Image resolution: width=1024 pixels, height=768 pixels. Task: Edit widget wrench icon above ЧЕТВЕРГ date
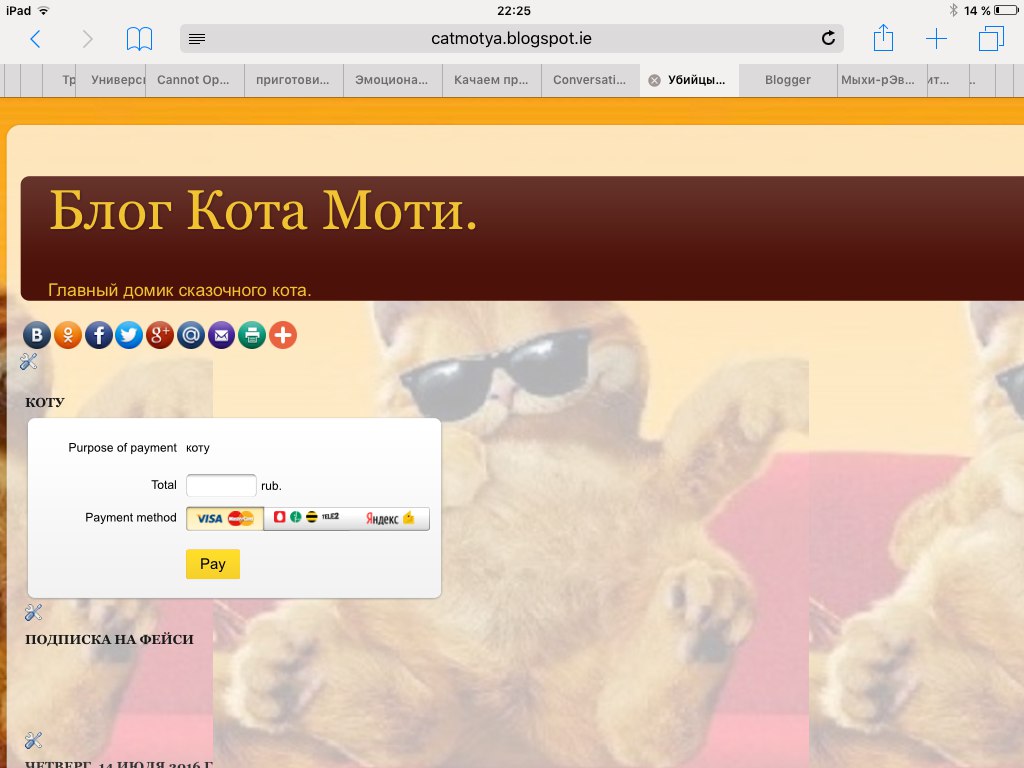point(33,740)
